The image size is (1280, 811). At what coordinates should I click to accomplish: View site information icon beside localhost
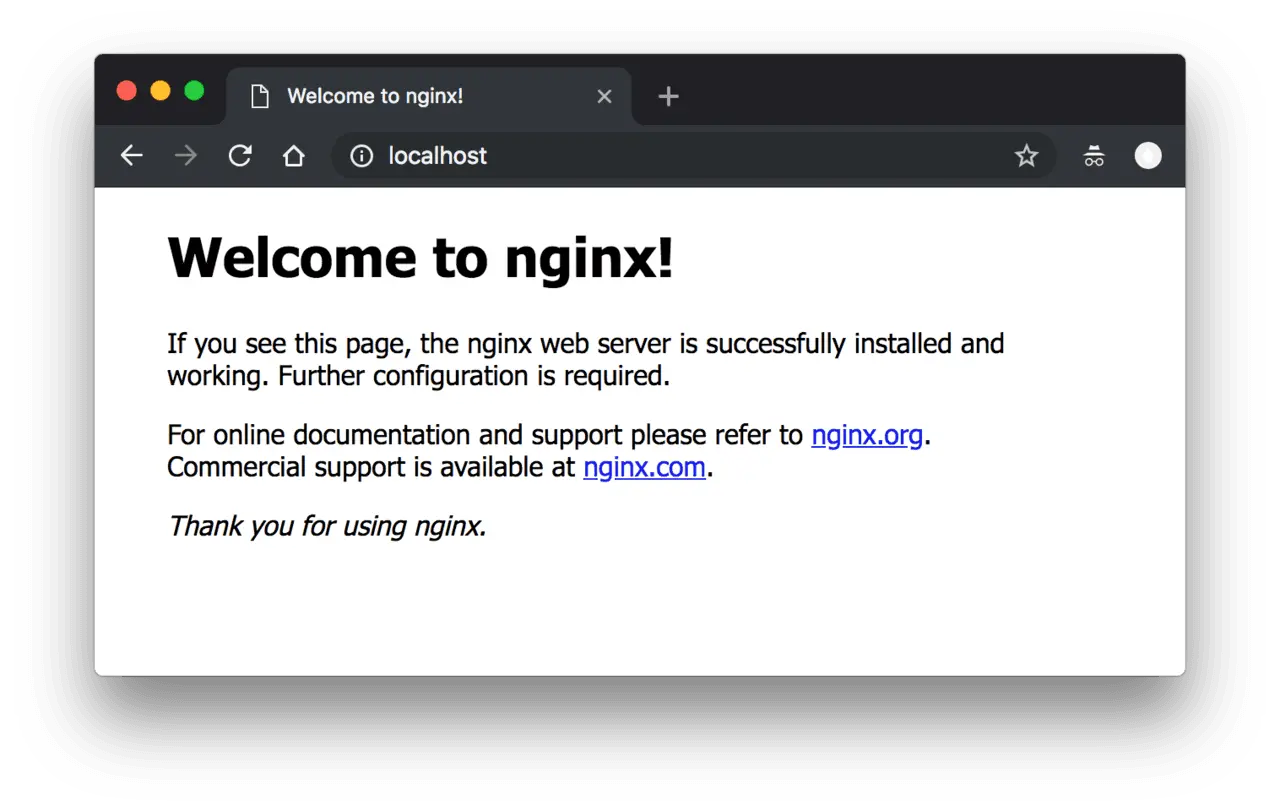tap(361, 156)
